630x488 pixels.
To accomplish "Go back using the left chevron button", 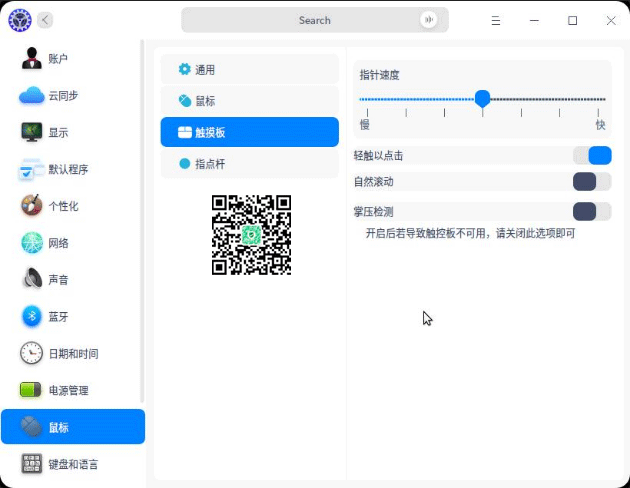I will point(46,20).
